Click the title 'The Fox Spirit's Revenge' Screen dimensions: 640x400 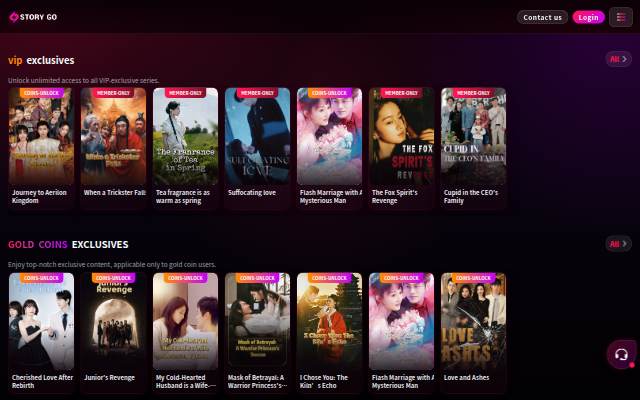point(395,196)
